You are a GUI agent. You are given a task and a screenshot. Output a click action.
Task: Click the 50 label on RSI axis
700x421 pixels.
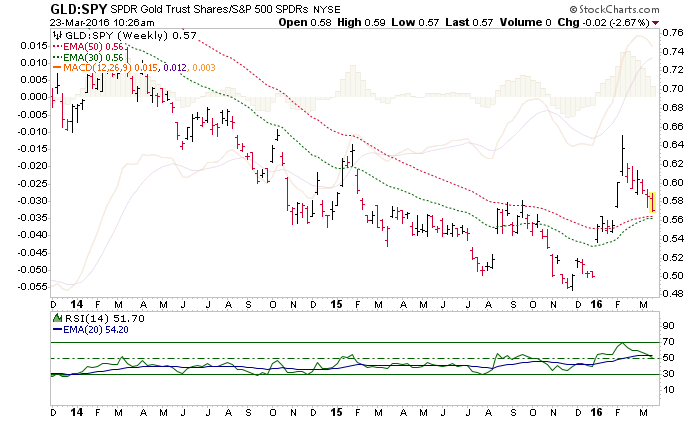point(668,358)
